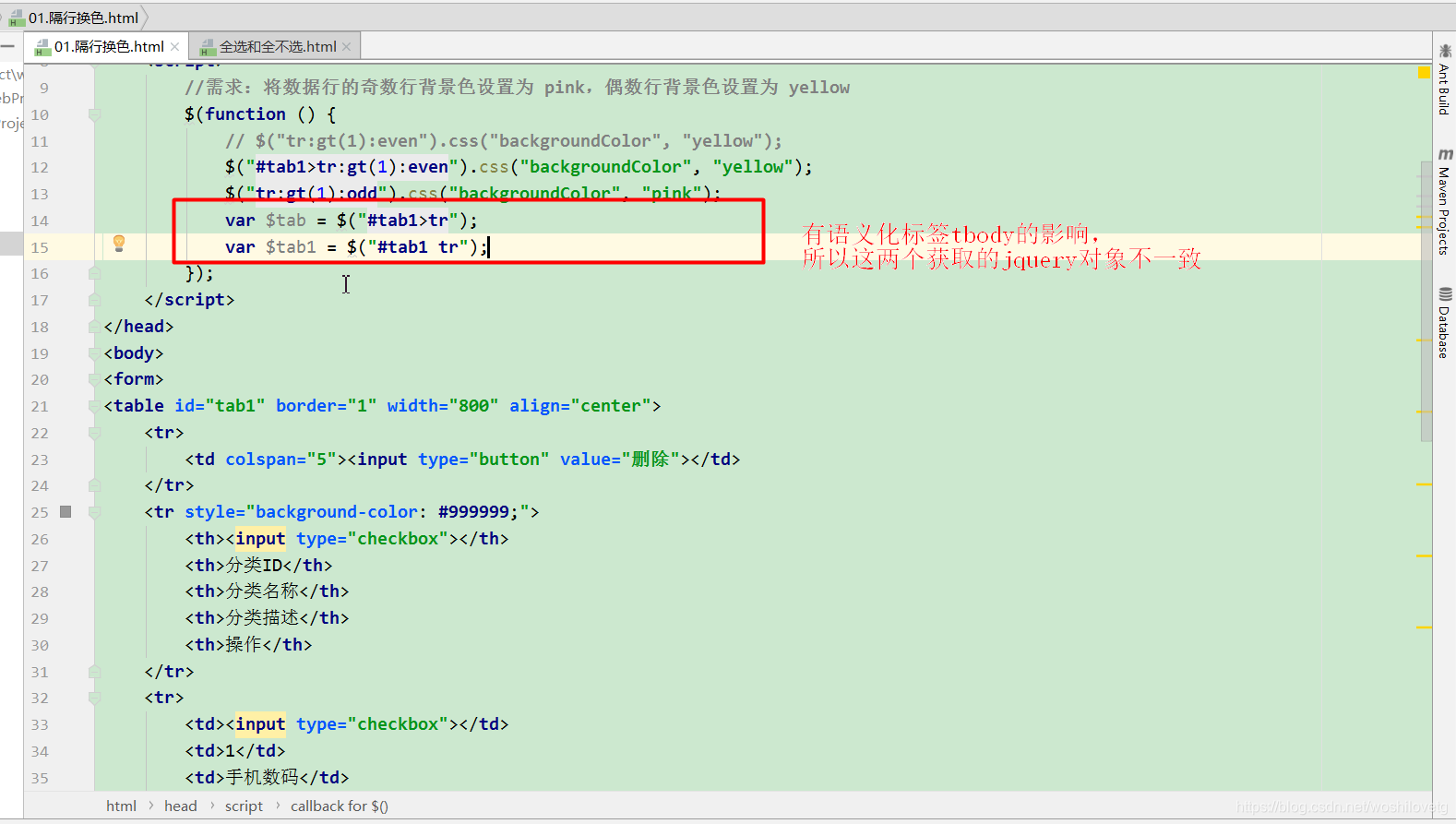The height and width of the screenshot is (824, 1456).
Task: Click line number 14 in the gutter
Action: (40, 221)
